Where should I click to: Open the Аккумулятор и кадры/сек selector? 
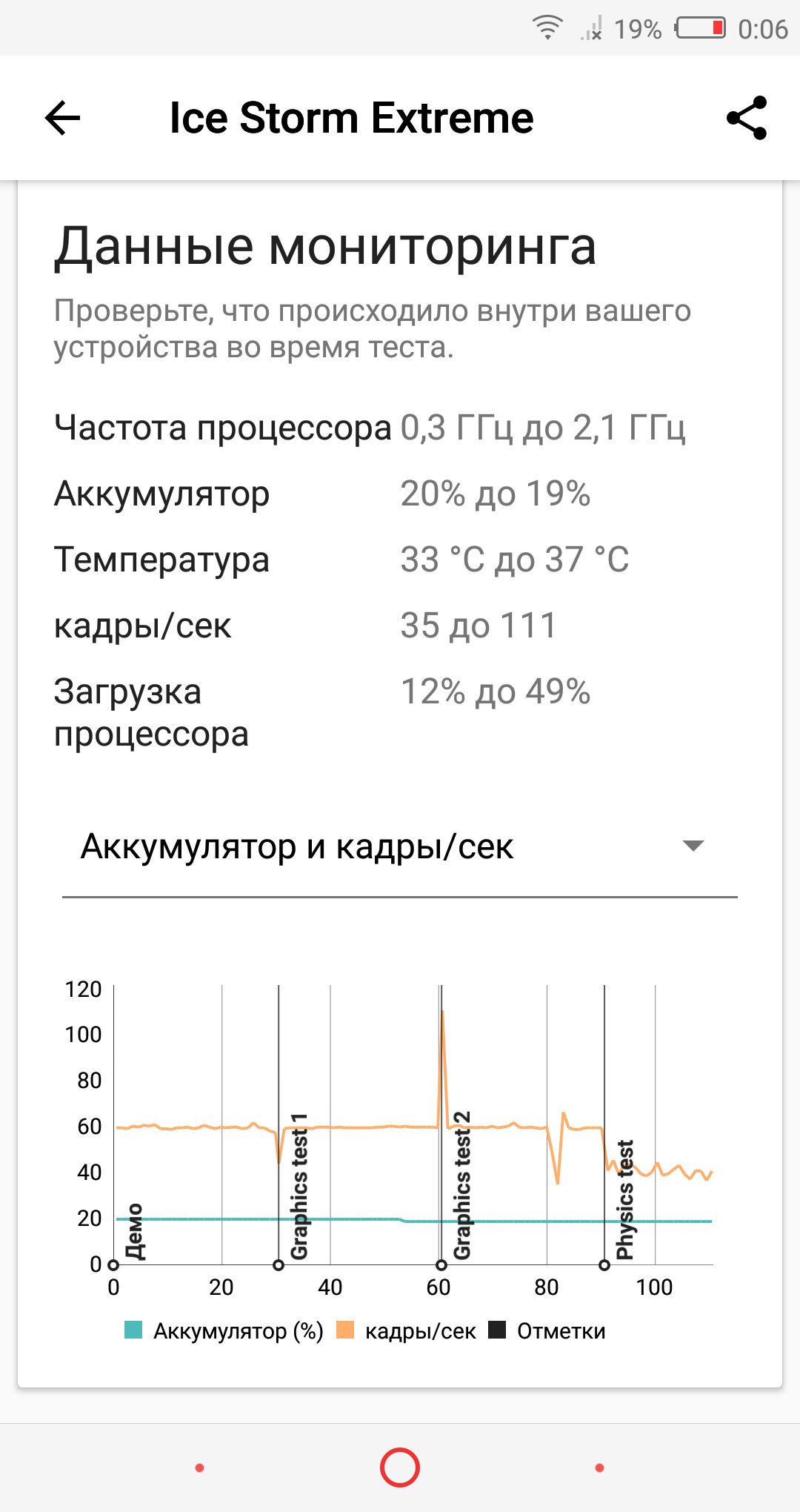pos(400,847)
